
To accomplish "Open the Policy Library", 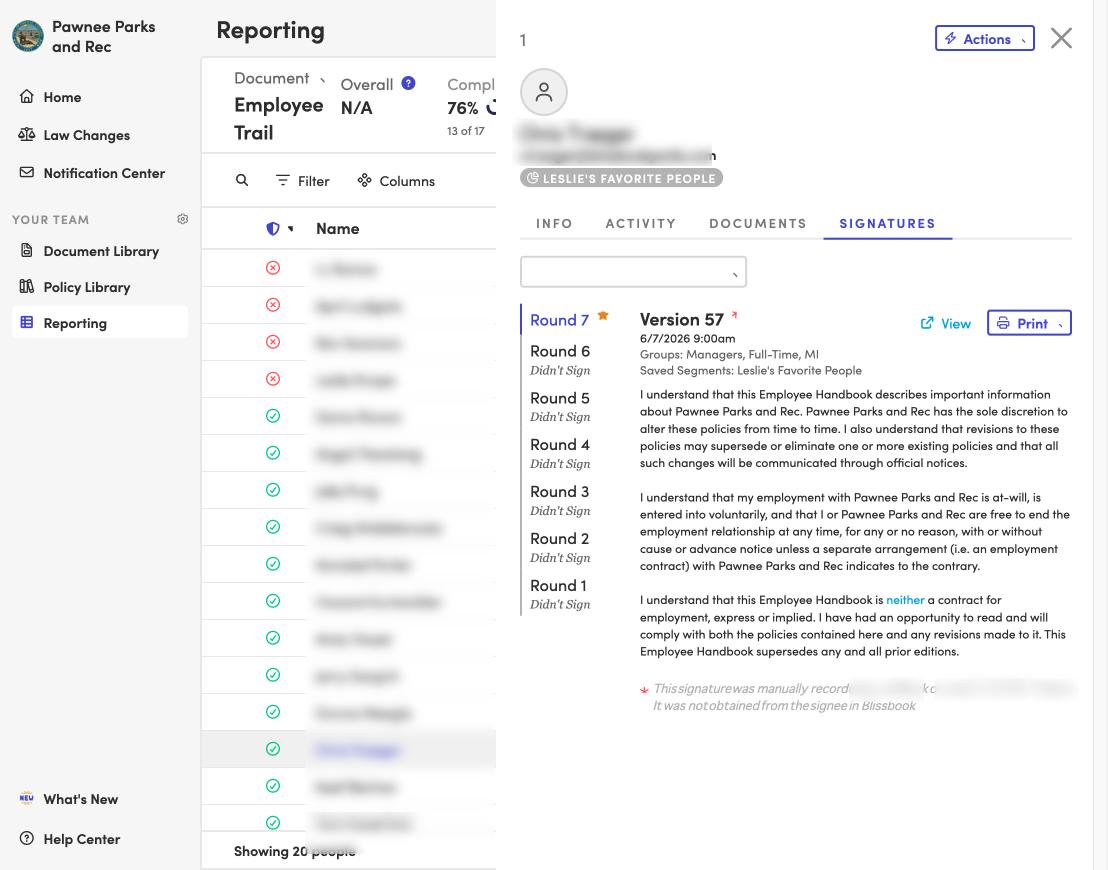I will [75, 287].
